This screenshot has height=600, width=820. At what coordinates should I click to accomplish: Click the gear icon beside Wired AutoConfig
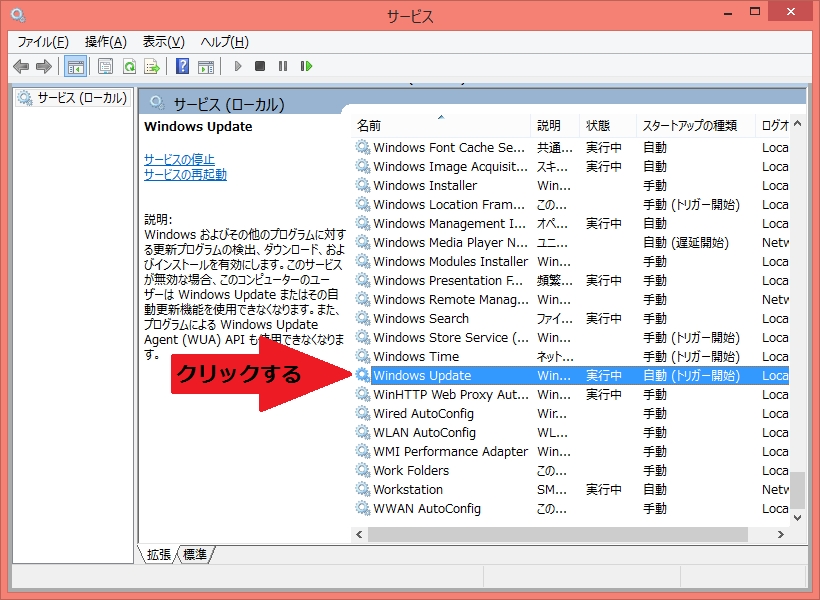coord(362,413)
